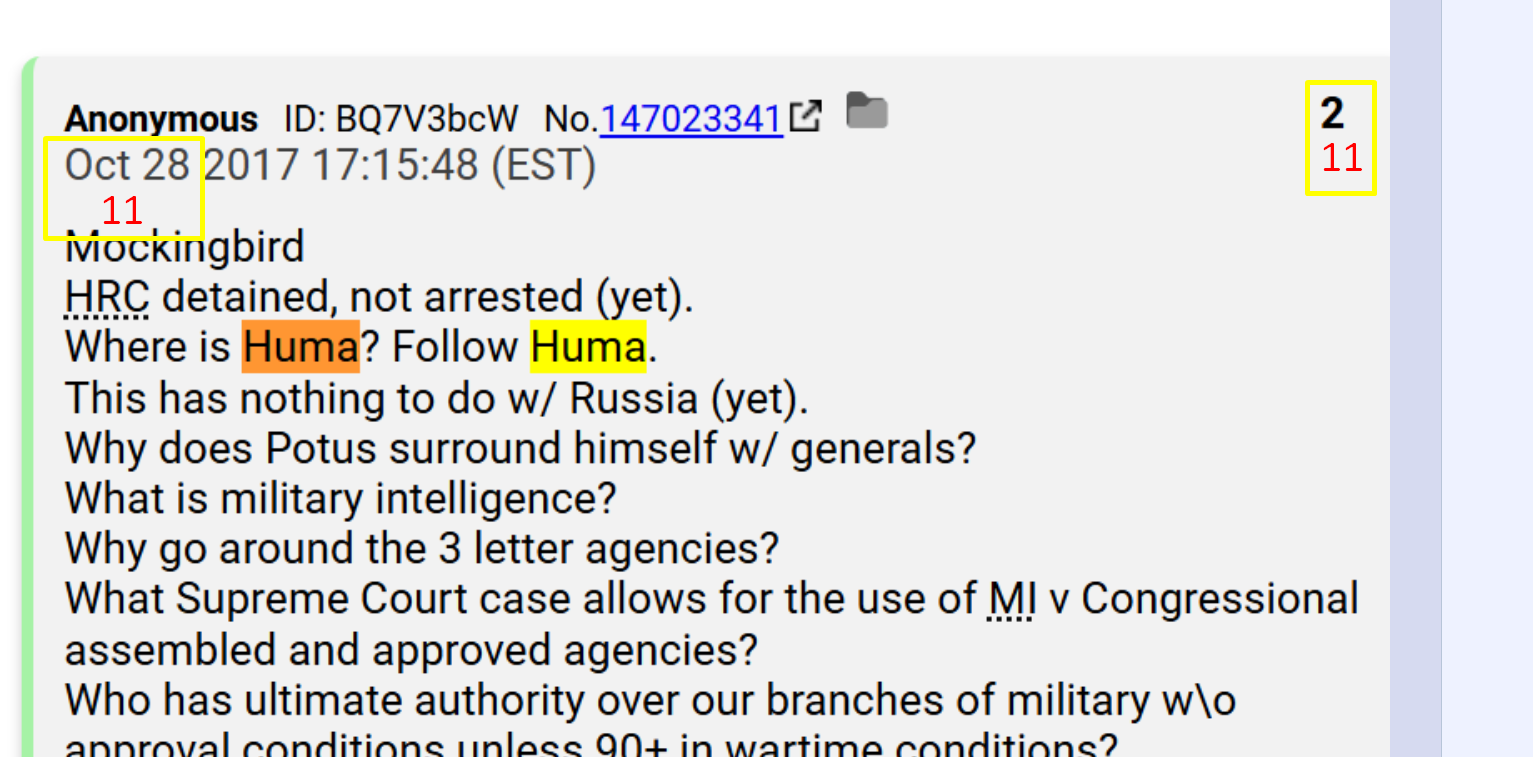Click the orange-highlighted Huma word

point(300,347)
